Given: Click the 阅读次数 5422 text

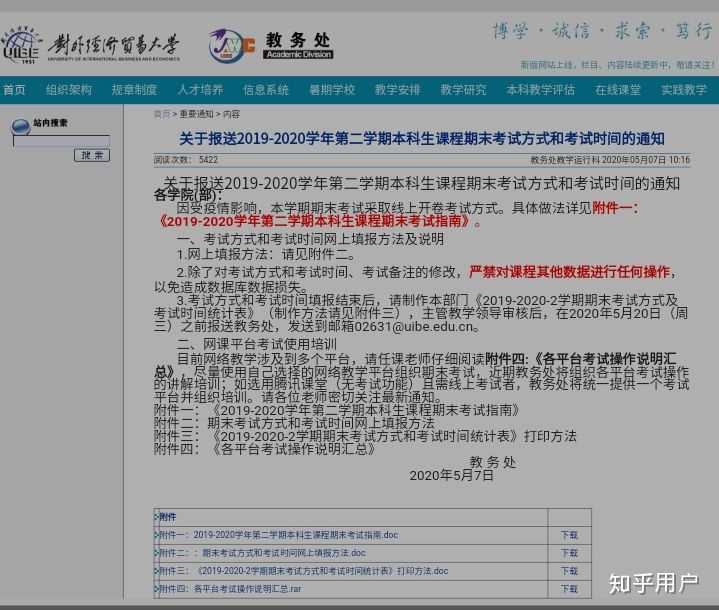Looking at the screenshot, I should click(186, 160).
